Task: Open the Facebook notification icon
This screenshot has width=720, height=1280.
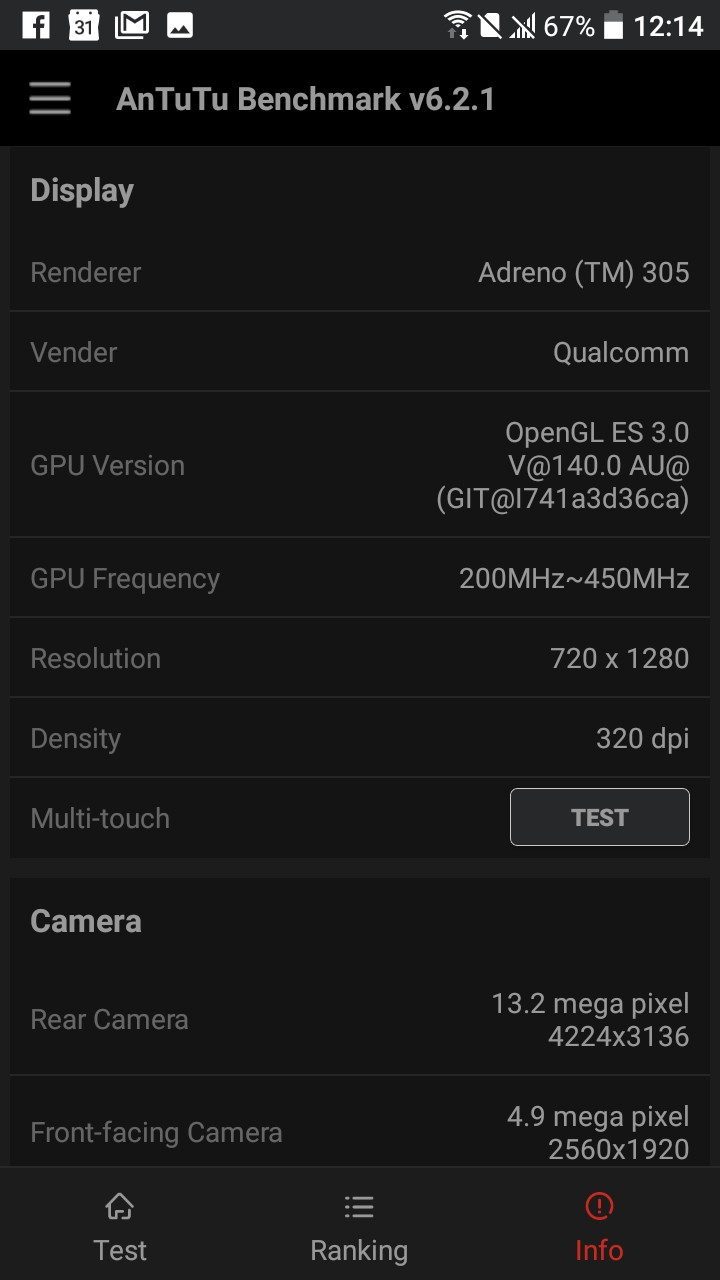Action: 36,25
